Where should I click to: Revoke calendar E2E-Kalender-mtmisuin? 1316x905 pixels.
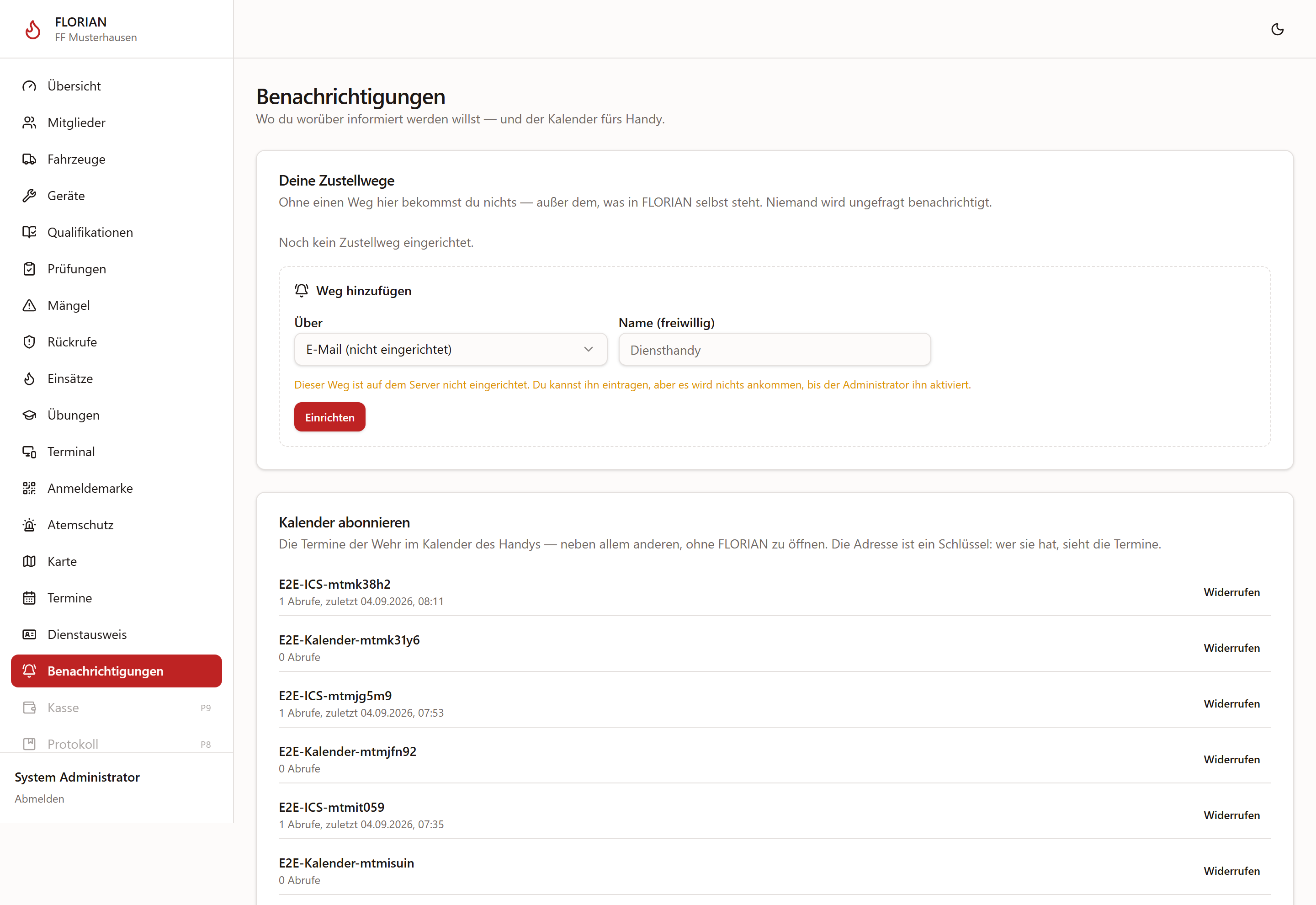click(1231, 871)
